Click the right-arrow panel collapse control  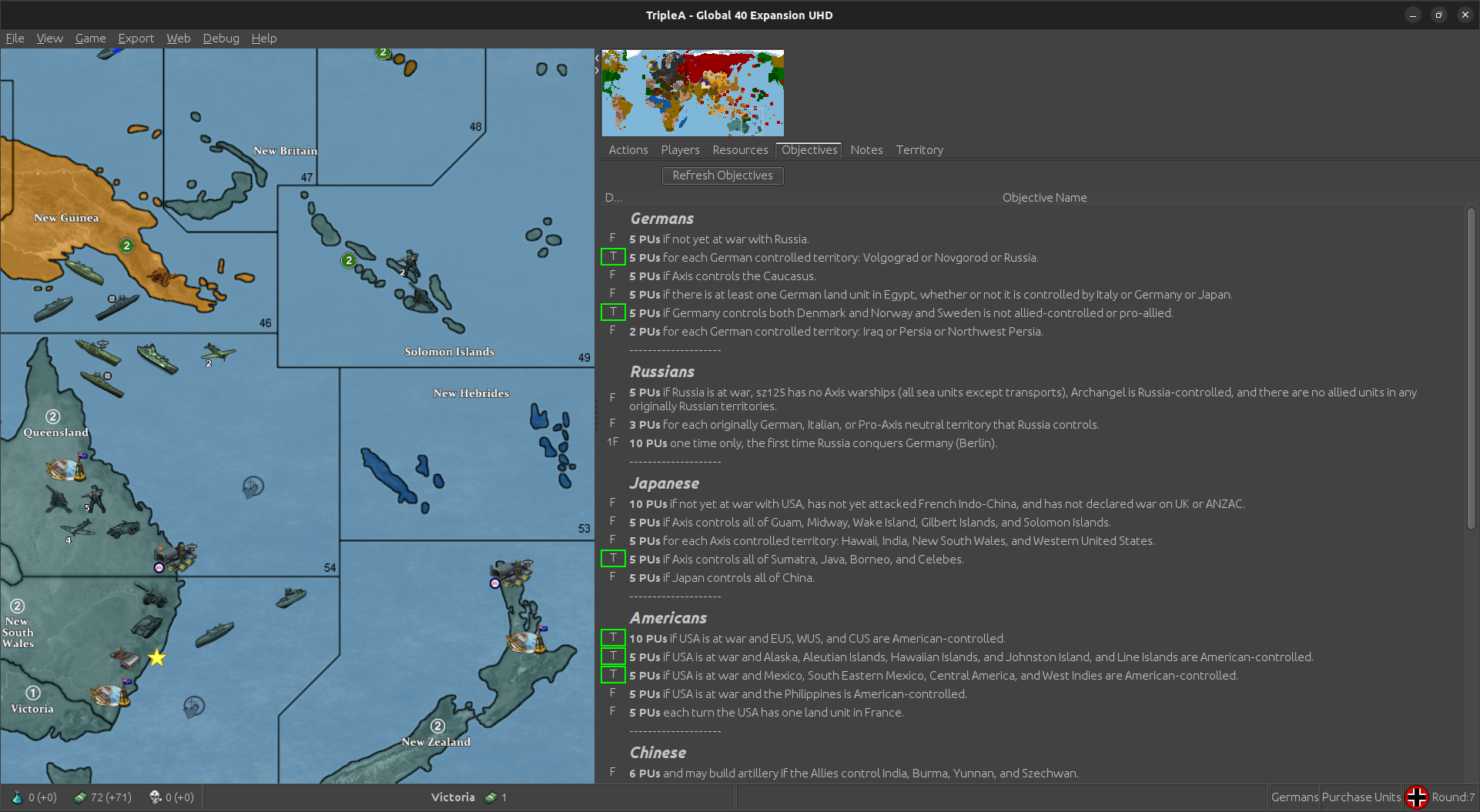pyautogui.click(x=597, y=71)
